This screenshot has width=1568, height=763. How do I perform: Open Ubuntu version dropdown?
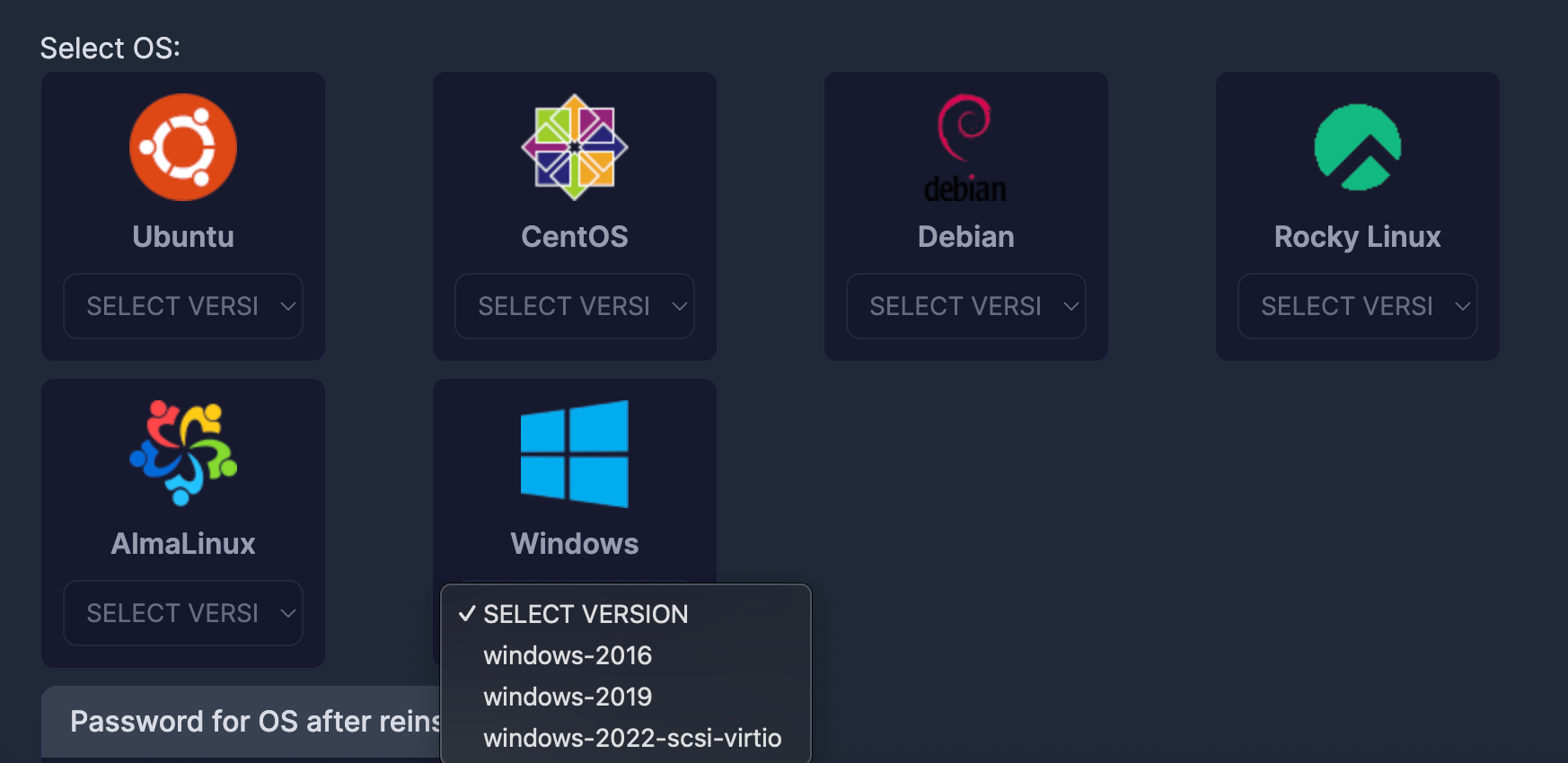(x=183, y=306)
